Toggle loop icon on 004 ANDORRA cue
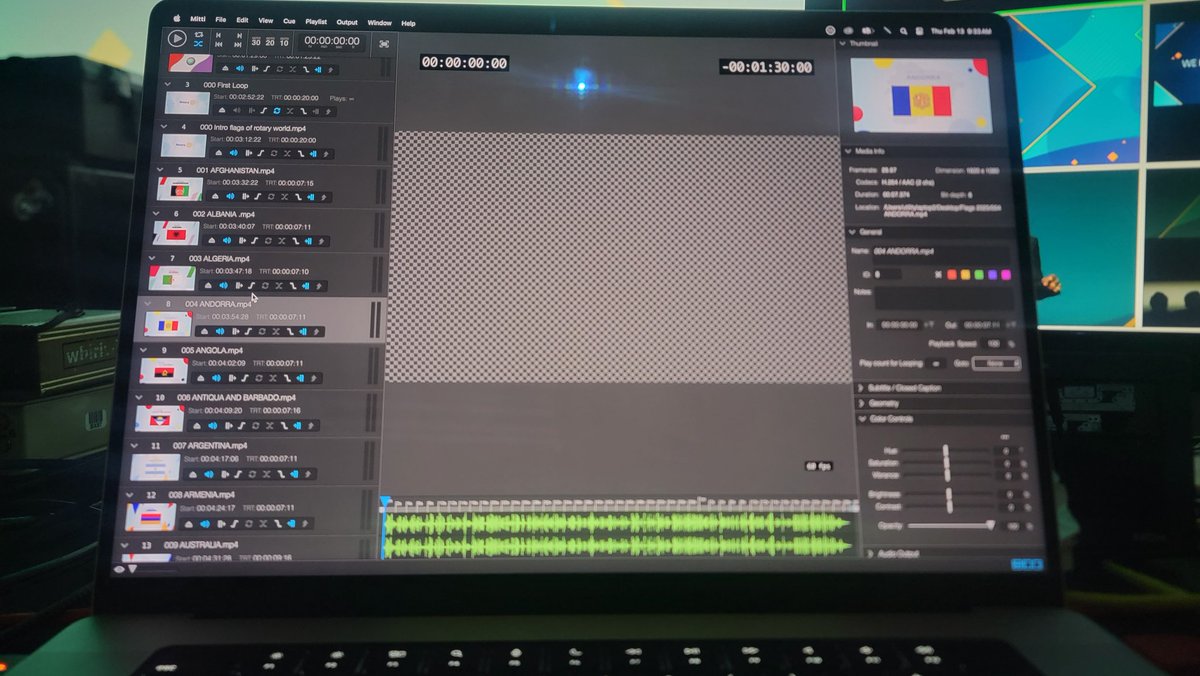Image resolution: width=1200 pixels, height=676 pixels. (x=262, y=331)
